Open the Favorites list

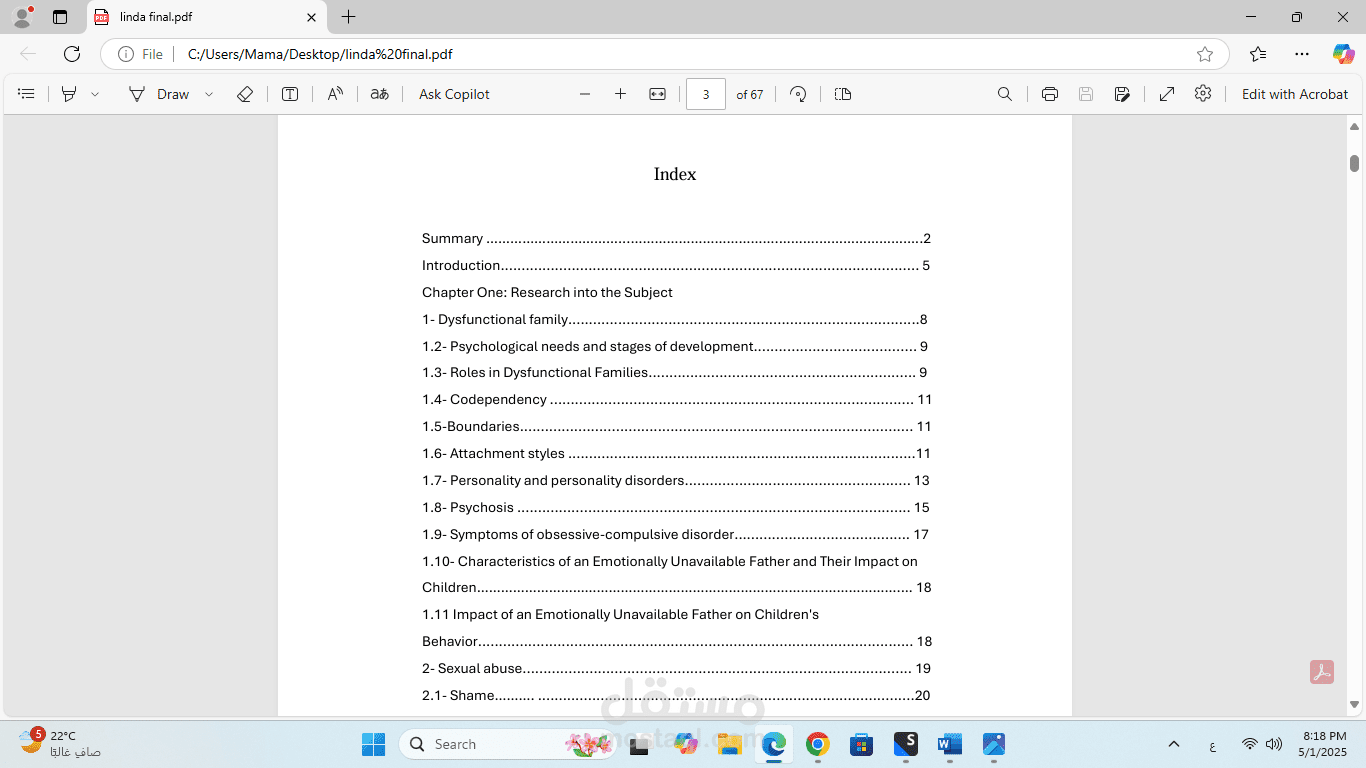[x=1258, y=54]
